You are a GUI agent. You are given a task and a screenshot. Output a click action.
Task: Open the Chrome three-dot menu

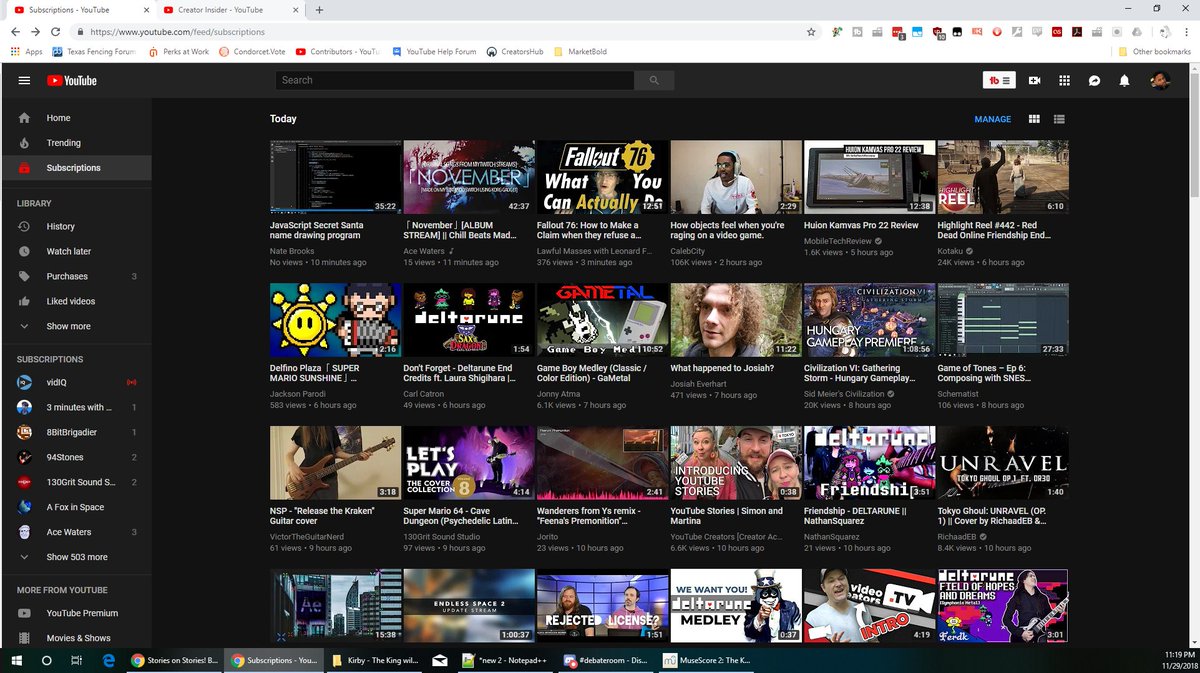(1186, 32)
